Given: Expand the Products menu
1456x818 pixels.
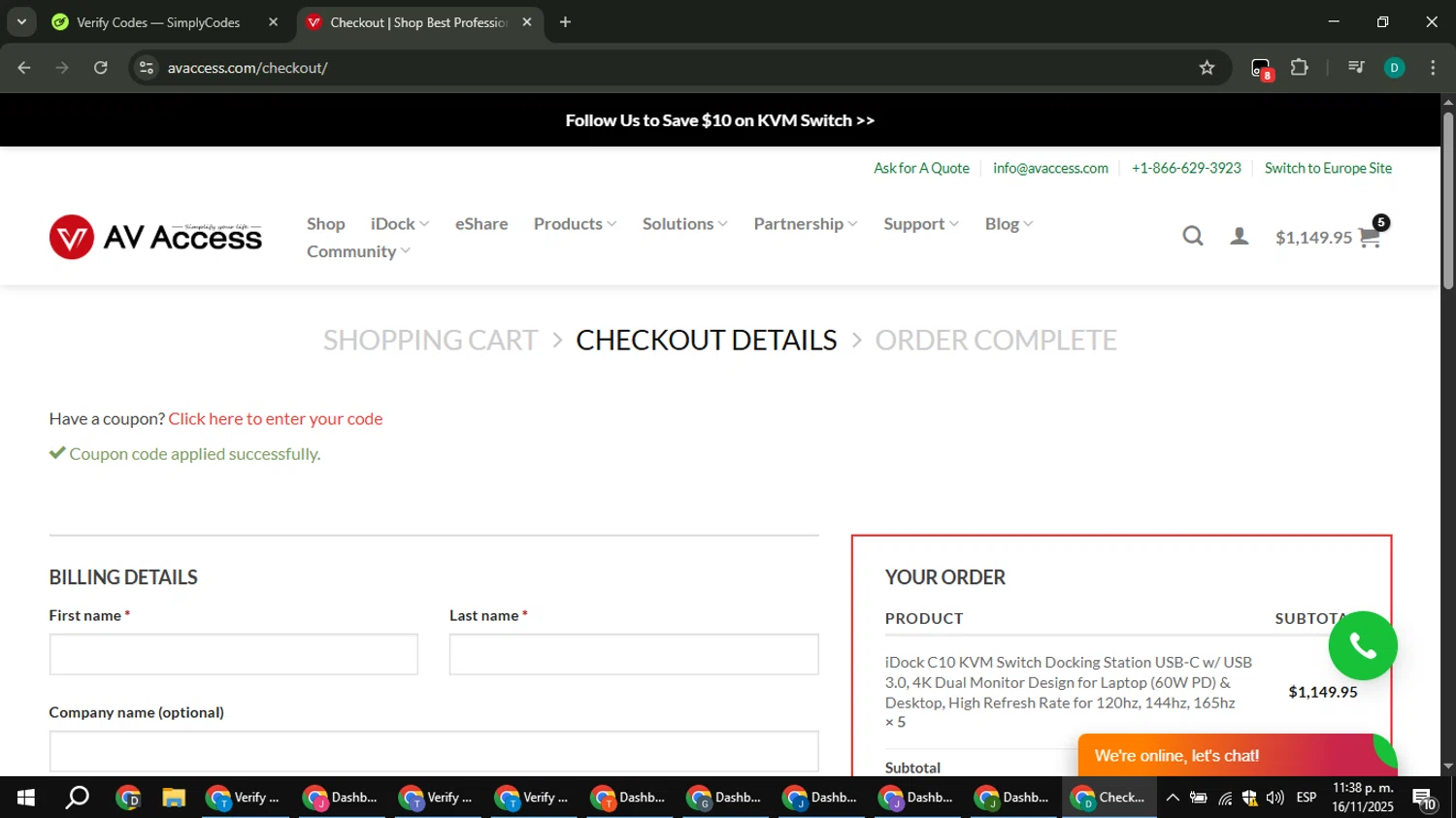Looking at the screenshot, I should tap(575, 224).
